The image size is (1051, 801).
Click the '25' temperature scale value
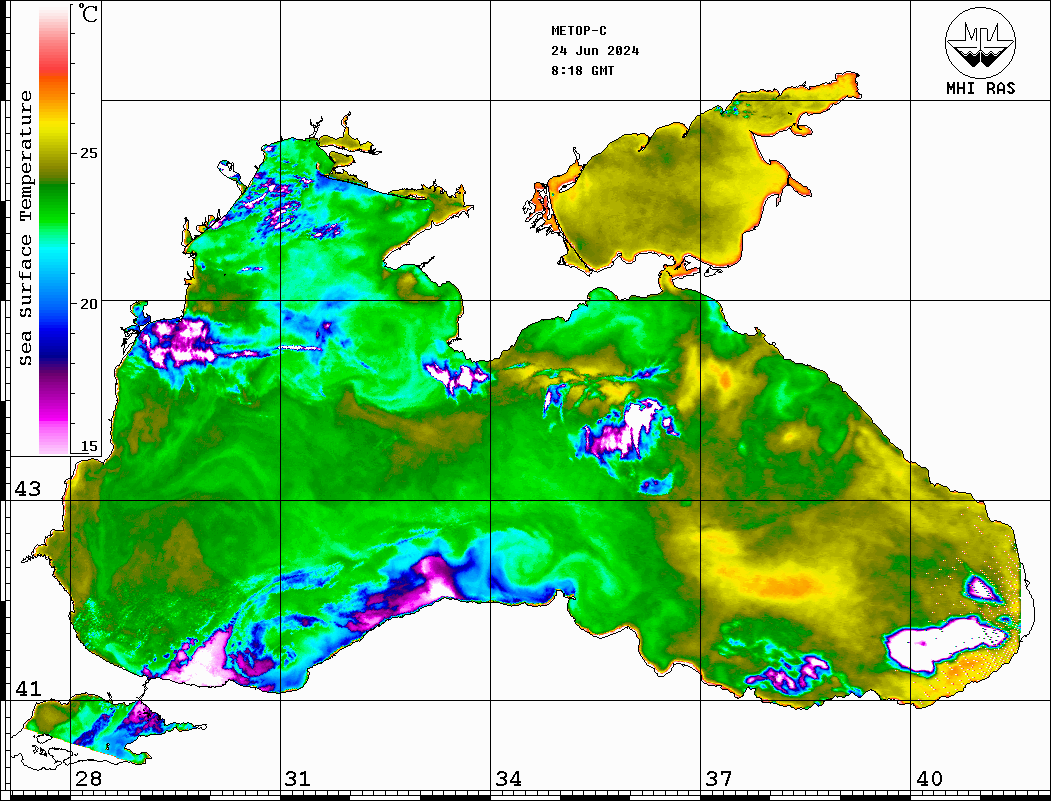click(88, 153)
